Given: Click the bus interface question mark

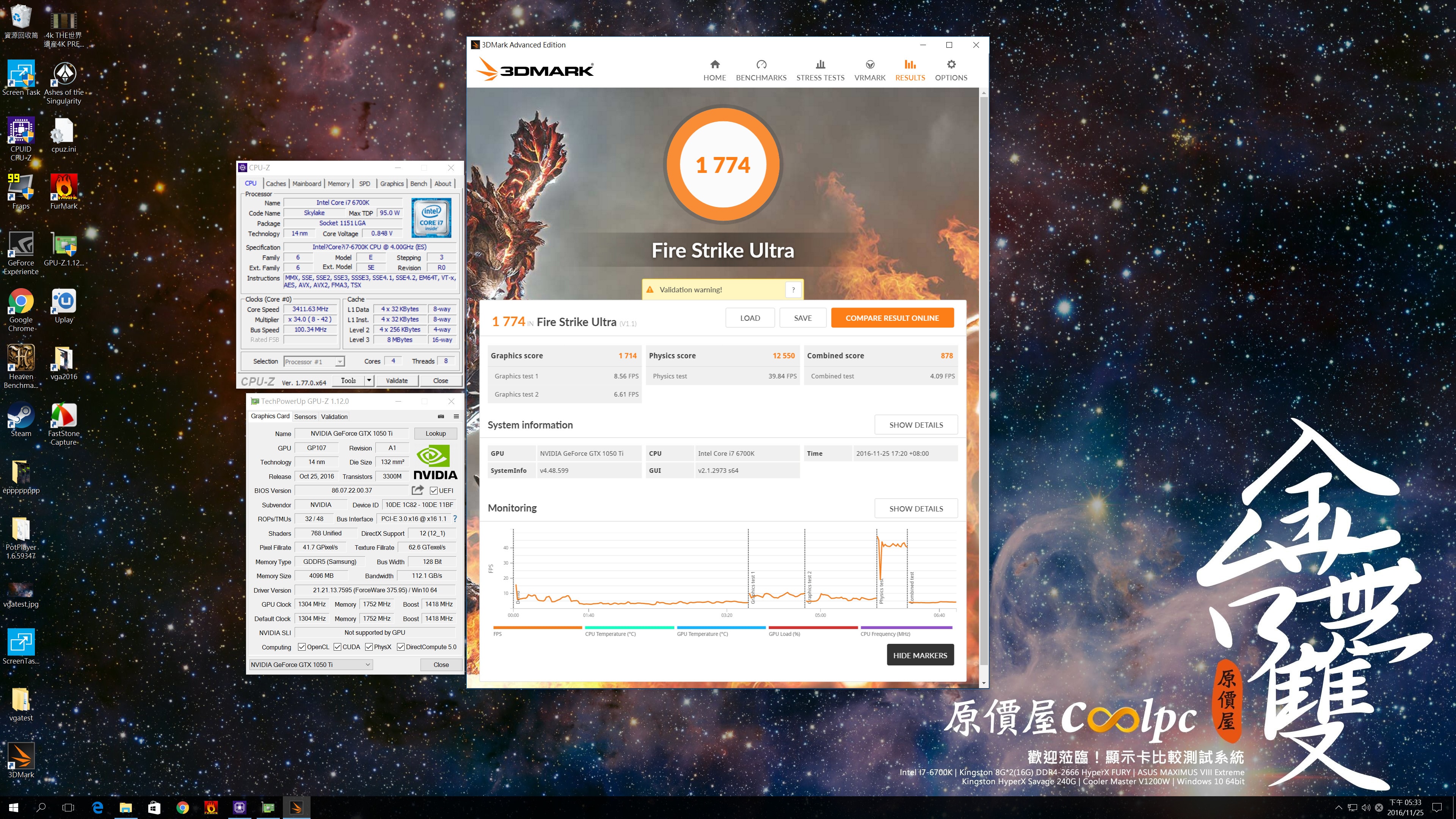Looking at the screenshot, I should point(455,519).
